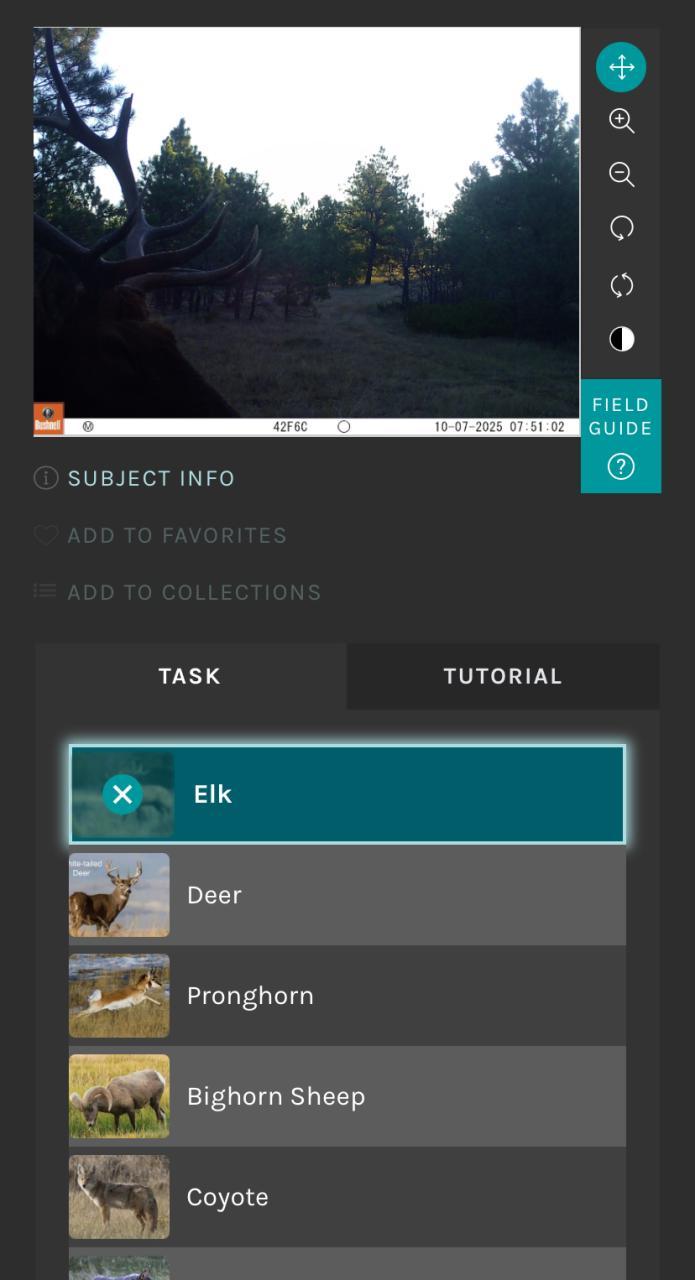Choose Bighorn Sheep option

coord(347,1096)
